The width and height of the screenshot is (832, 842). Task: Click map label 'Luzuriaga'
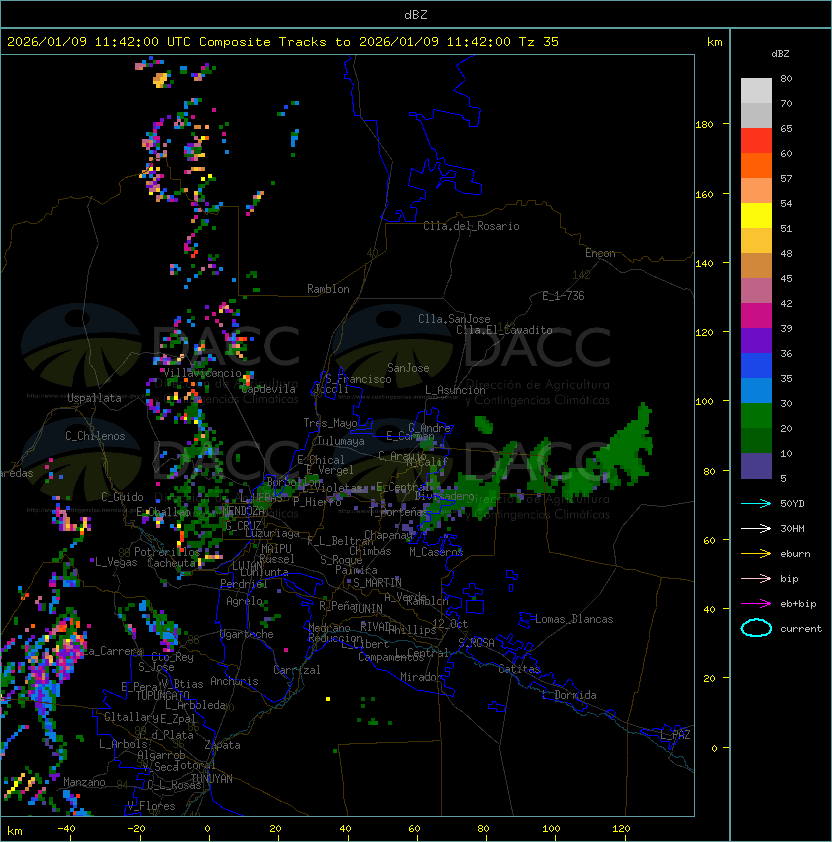[x=272, y=533]
